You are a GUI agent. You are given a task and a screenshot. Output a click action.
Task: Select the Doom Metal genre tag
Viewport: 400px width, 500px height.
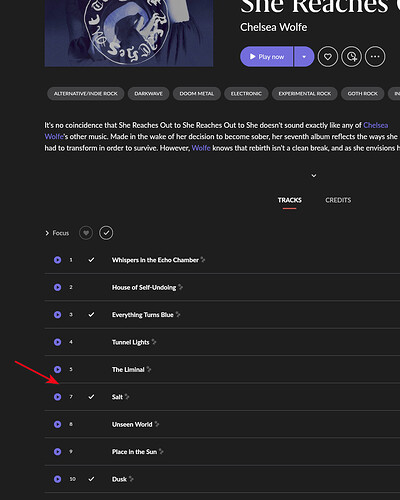(197, 94)
